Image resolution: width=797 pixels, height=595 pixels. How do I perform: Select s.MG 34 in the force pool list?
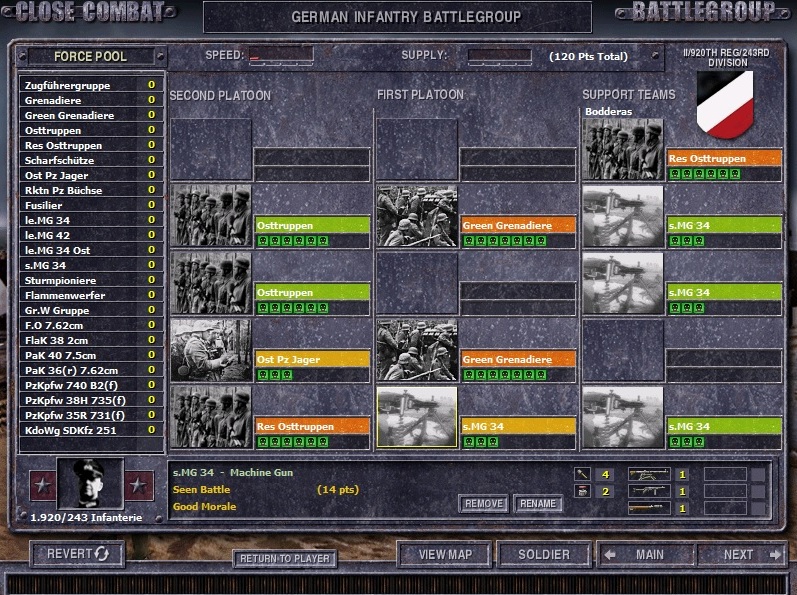90,265
